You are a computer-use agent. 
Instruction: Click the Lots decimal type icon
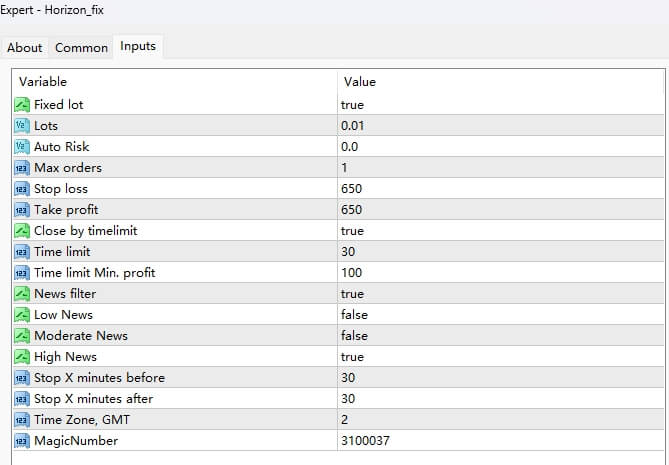coord(22,125)
